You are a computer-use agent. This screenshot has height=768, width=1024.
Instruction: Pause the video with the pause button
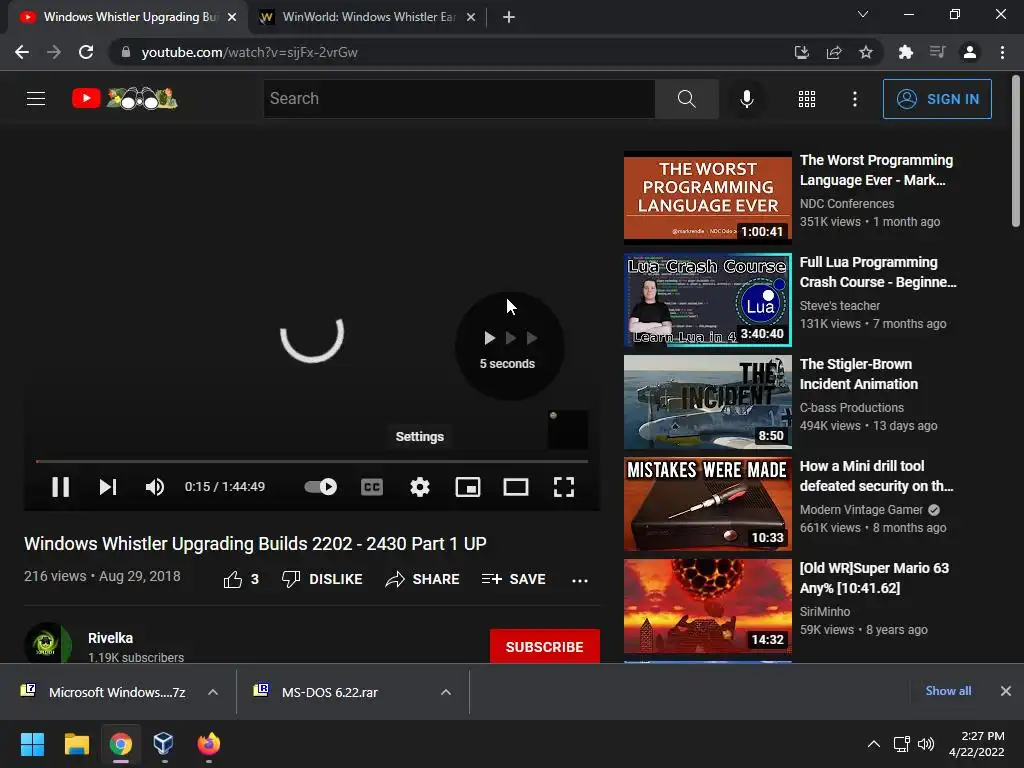coord(60,487)
